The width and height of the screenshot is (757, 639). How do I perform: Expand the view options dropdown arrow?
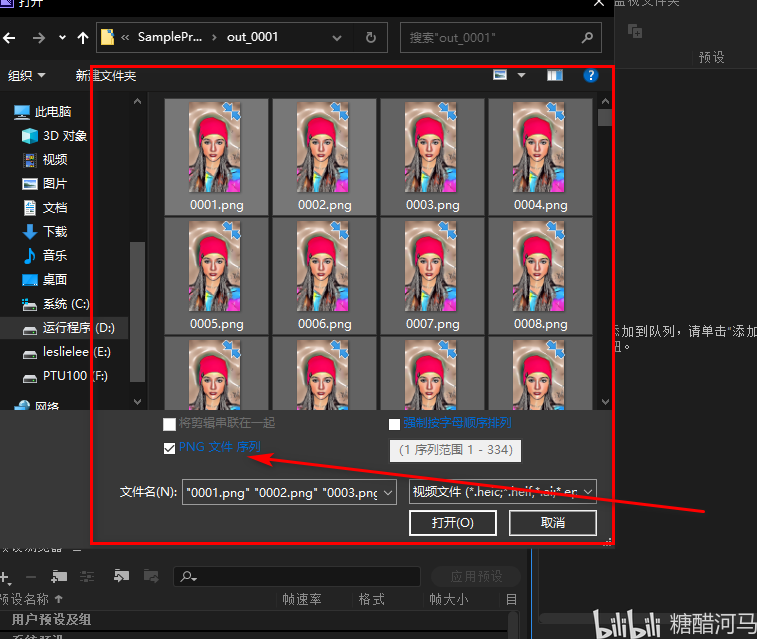tap(521, 75)
